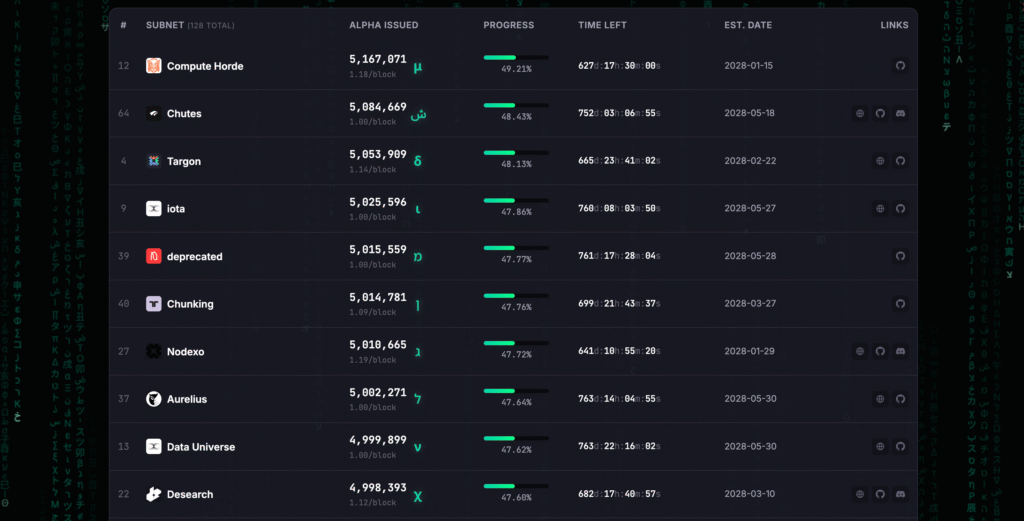Sort by the Time Left column header

point(602,25)
